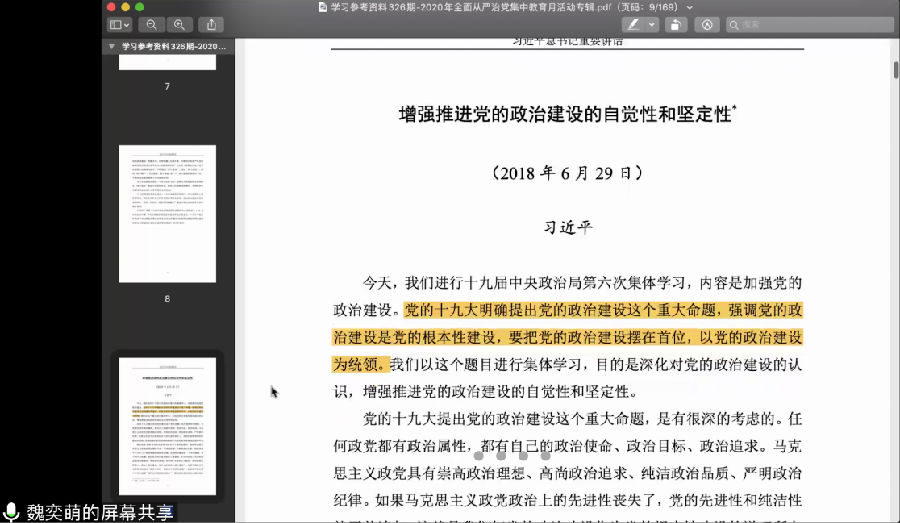Click the green full-screen window button
The width and height of the screenshot is (900, 523).
tap(140, 6)
